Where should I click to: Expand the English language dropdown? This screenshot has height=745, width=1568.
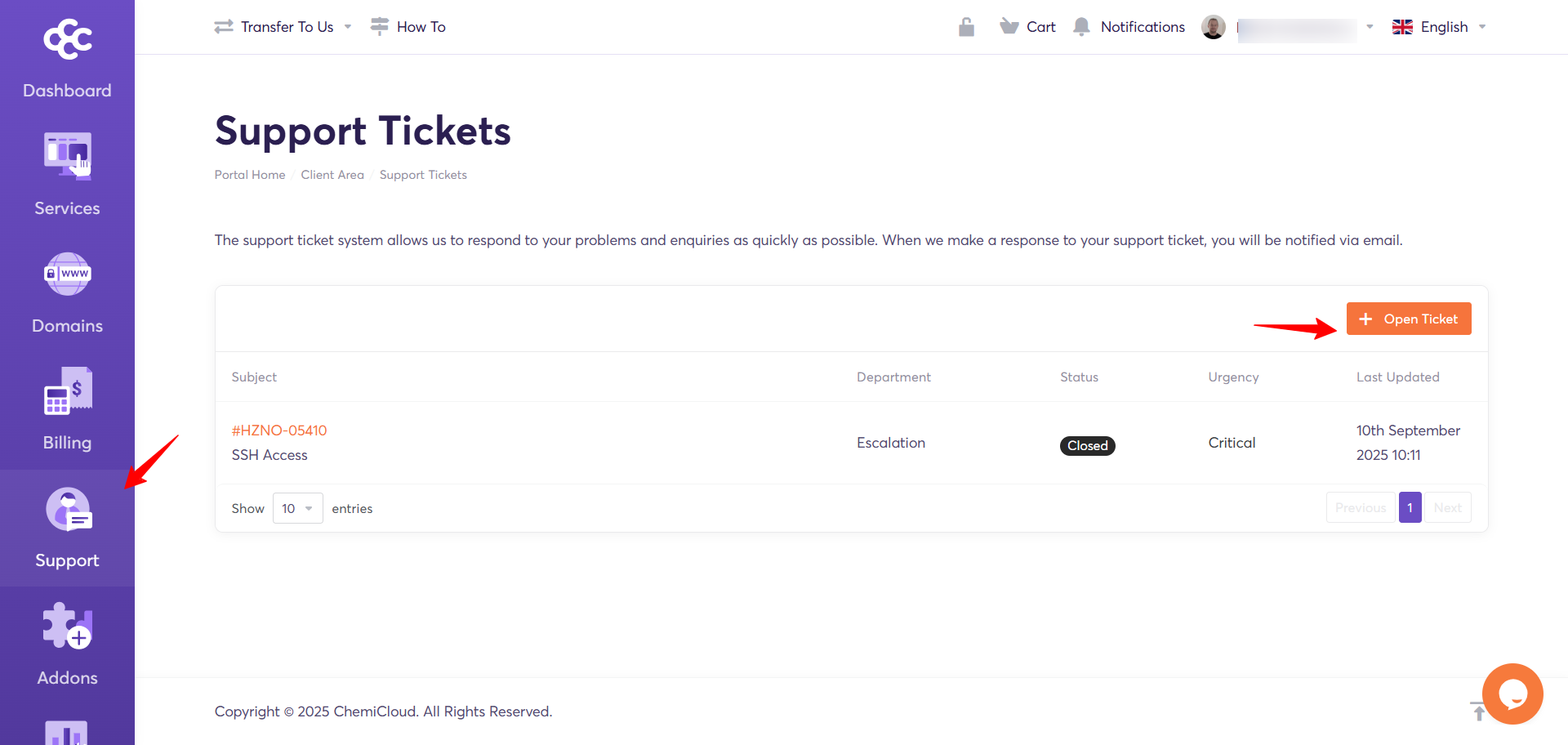click(1482, 27)
